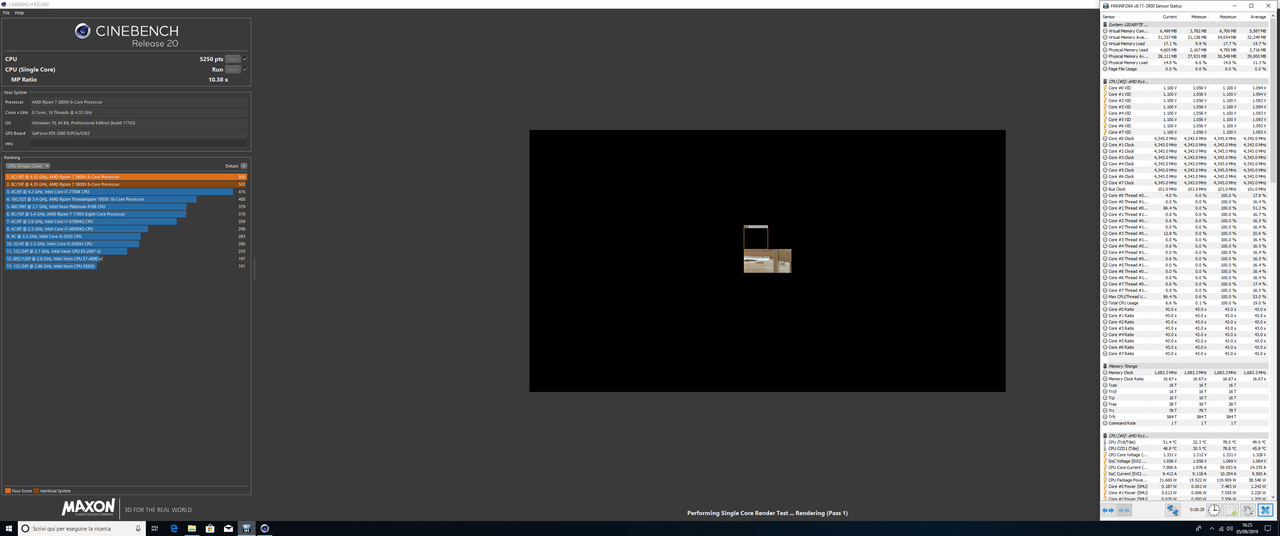Open Microsoft Edge from the taskbar

[x=174, y=528]
